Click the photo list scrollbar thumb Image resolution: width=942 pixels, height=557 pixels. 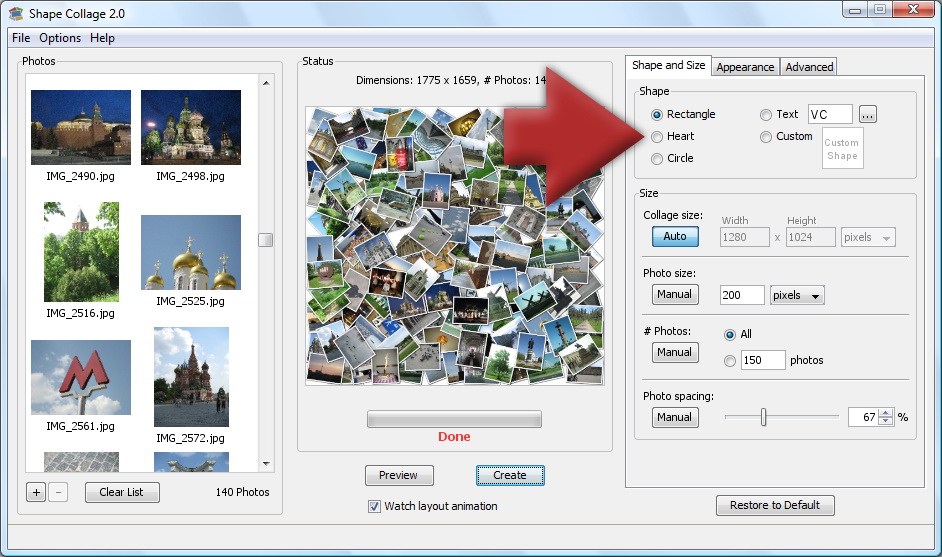coord(266,240)
